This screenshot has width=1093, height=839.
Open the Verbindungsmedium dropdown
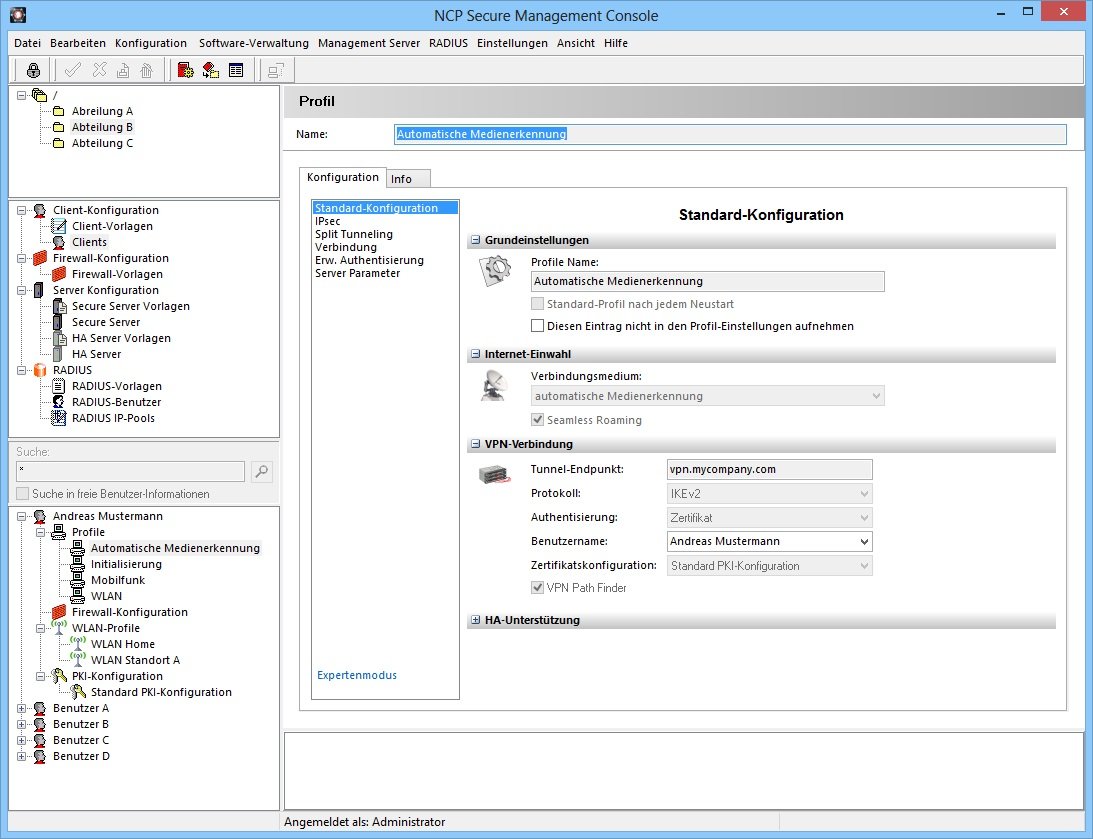pyautogui.click(x=708, y=396)
